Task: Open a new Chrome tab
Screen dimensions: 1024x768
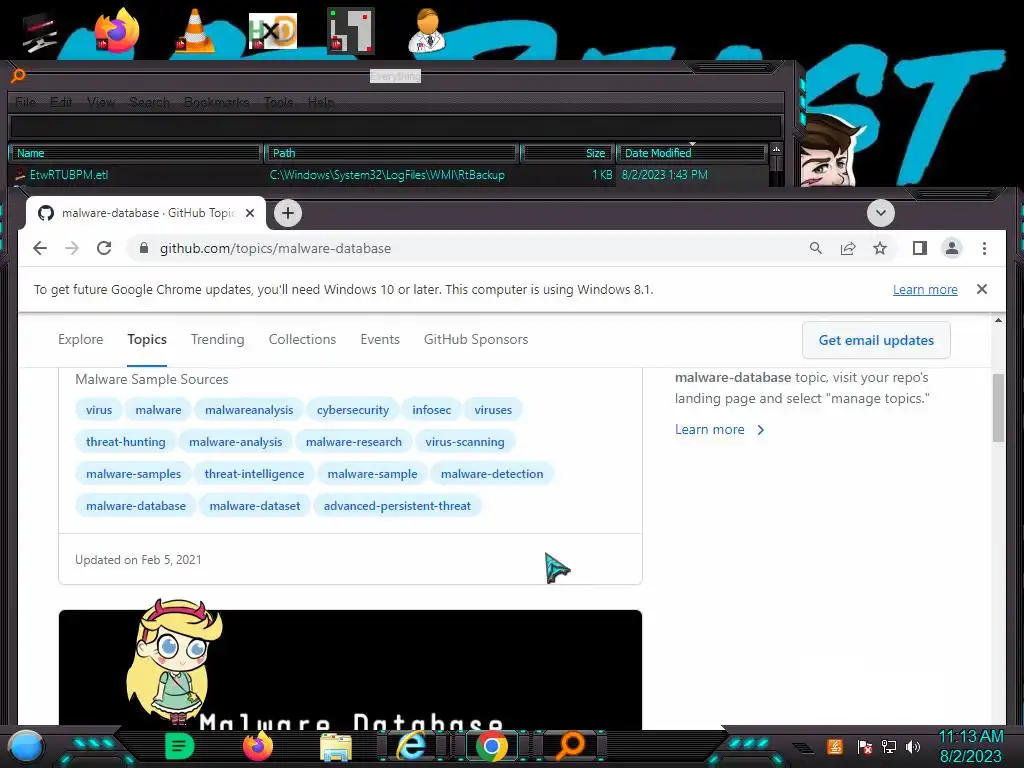Action: (x=288, y=213)
